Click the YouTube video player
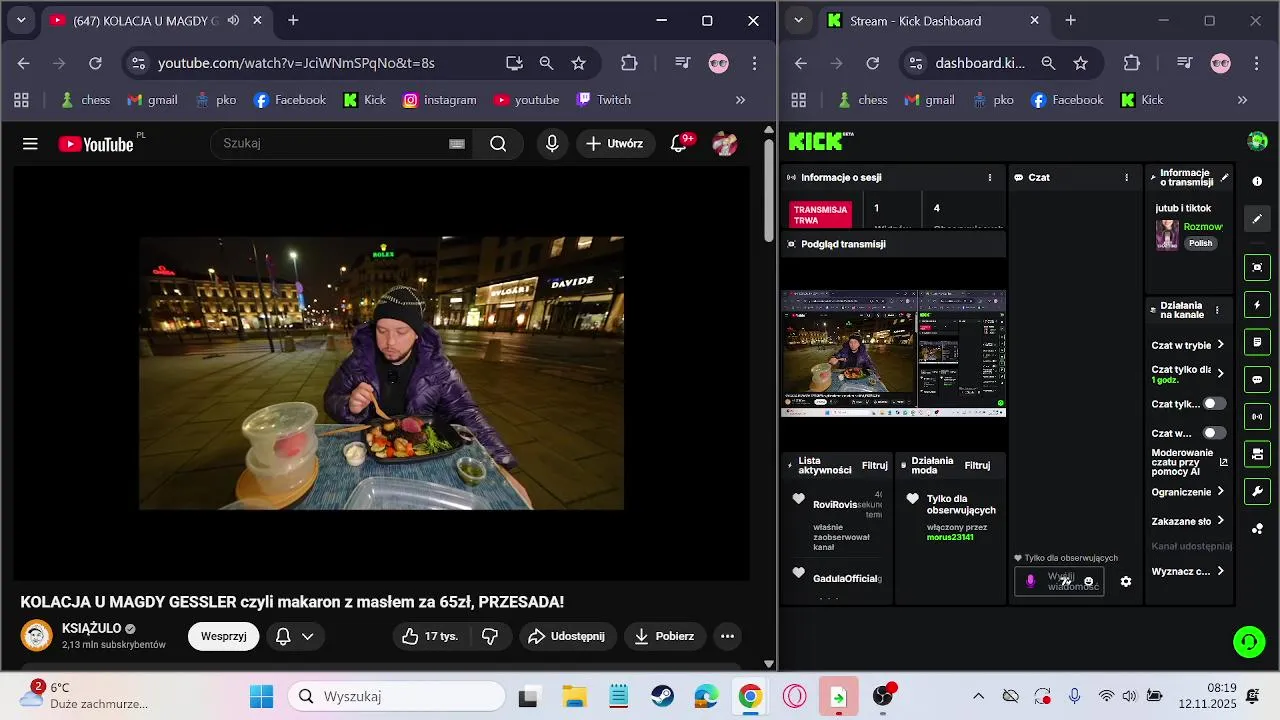This screenshot has height=720, width=1280. [381, 373]
